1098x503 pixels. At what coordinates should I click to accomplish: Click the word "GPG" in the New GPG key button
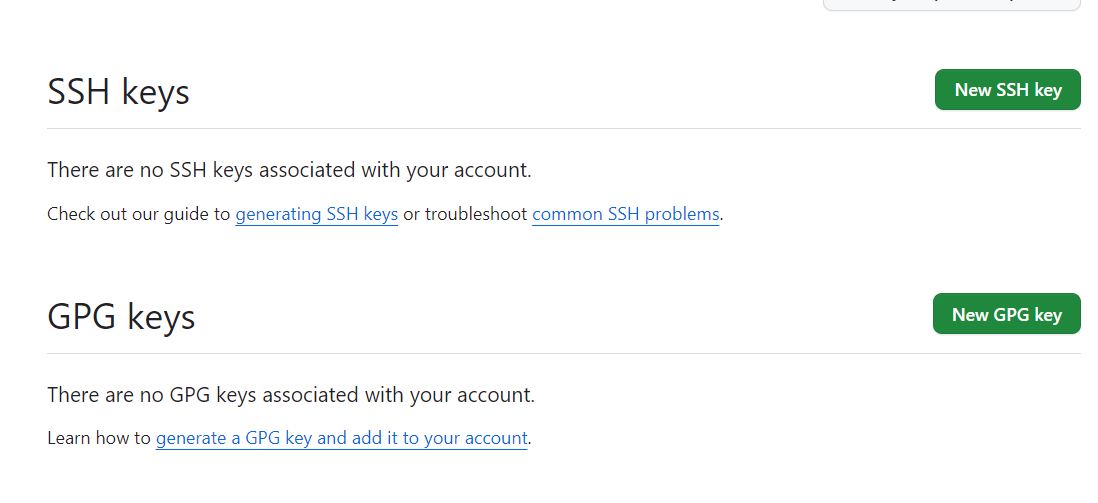pyautogui.click(x=1011, y=315)
